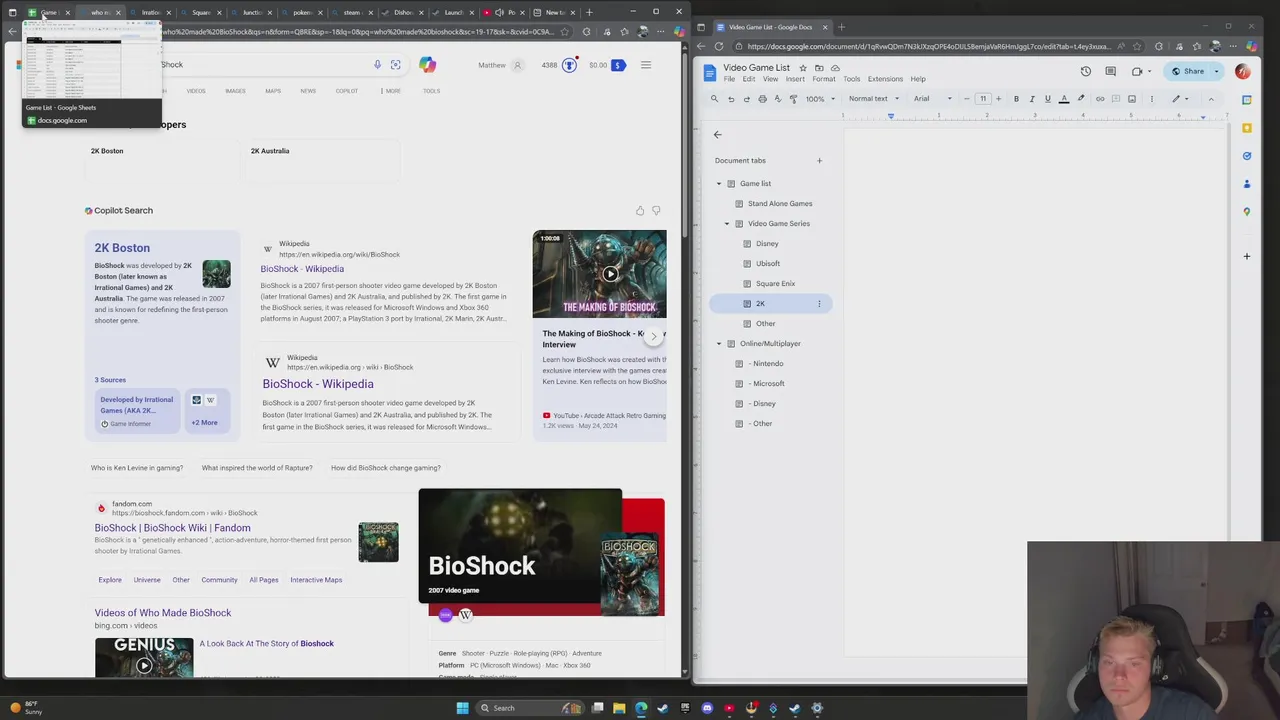Screen dimensions: 1280x720
Task: Expand the MORE search categories menu in Bing
Action: 391,91
